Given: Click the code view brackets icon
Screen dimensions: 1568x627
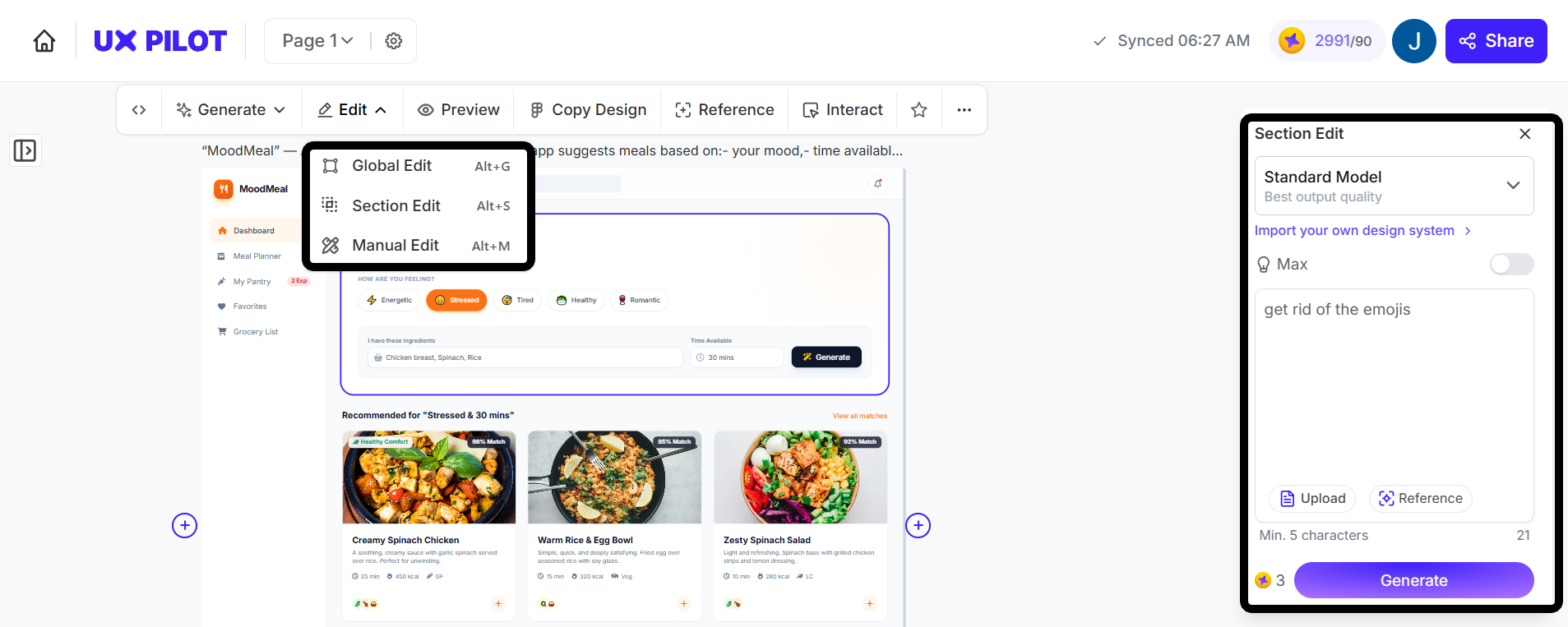Looking at the screenshot, I should pyautogui.click(x=139, y=110).
